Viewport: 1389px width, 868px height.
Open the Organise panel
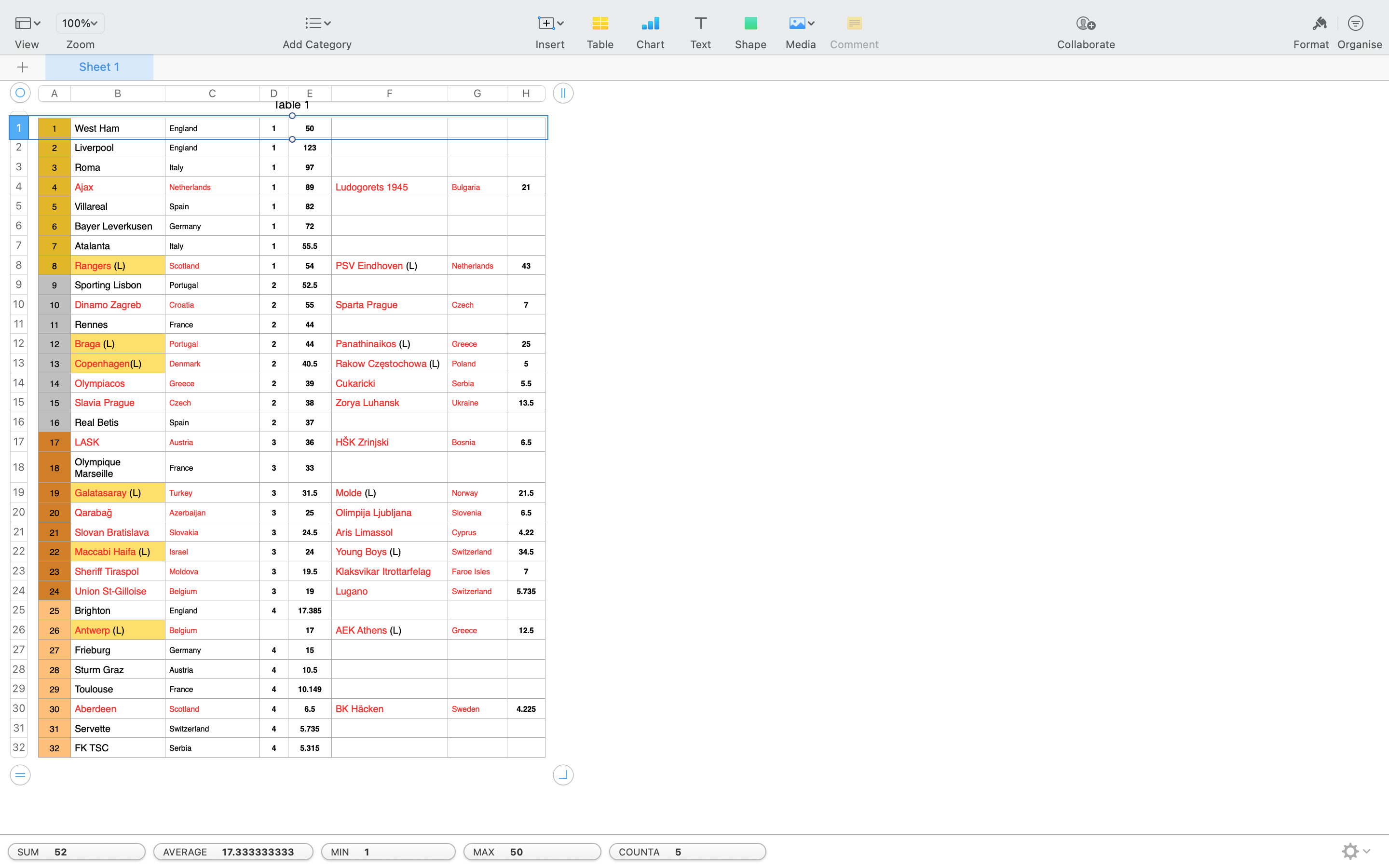coord(1356,23)
